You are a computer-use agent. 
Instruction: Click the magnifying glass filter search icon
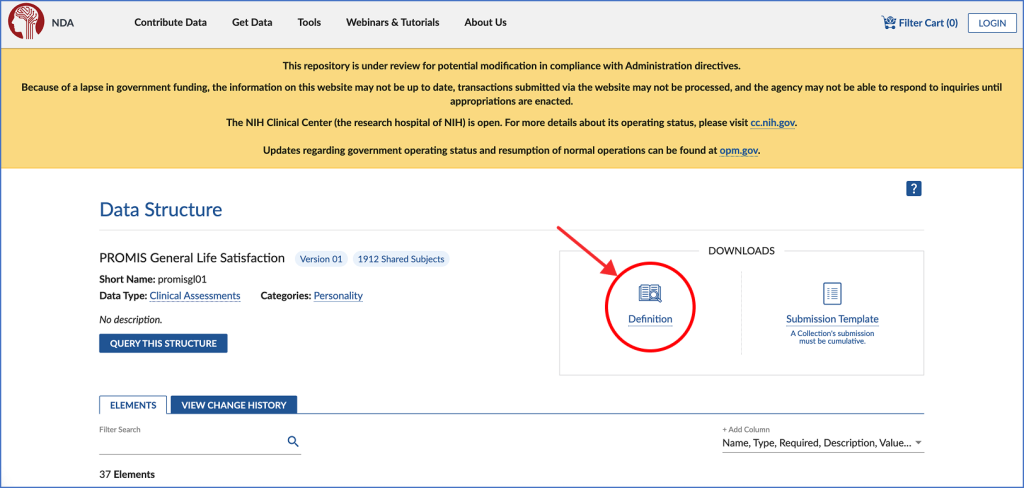coord(293,441)
